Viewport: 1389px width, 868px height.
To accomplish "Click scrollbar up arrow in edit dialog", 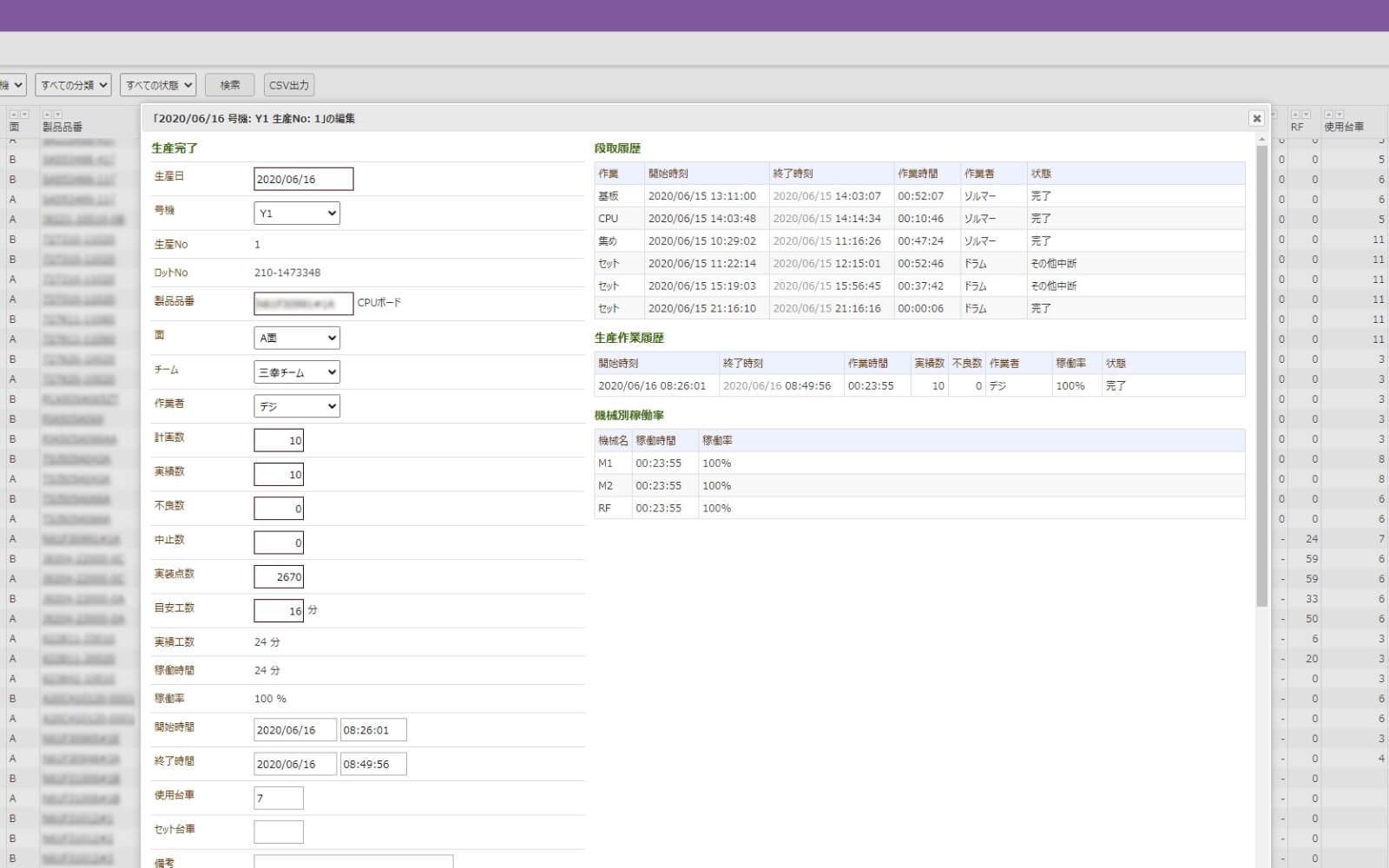I will coord(1262,139).
